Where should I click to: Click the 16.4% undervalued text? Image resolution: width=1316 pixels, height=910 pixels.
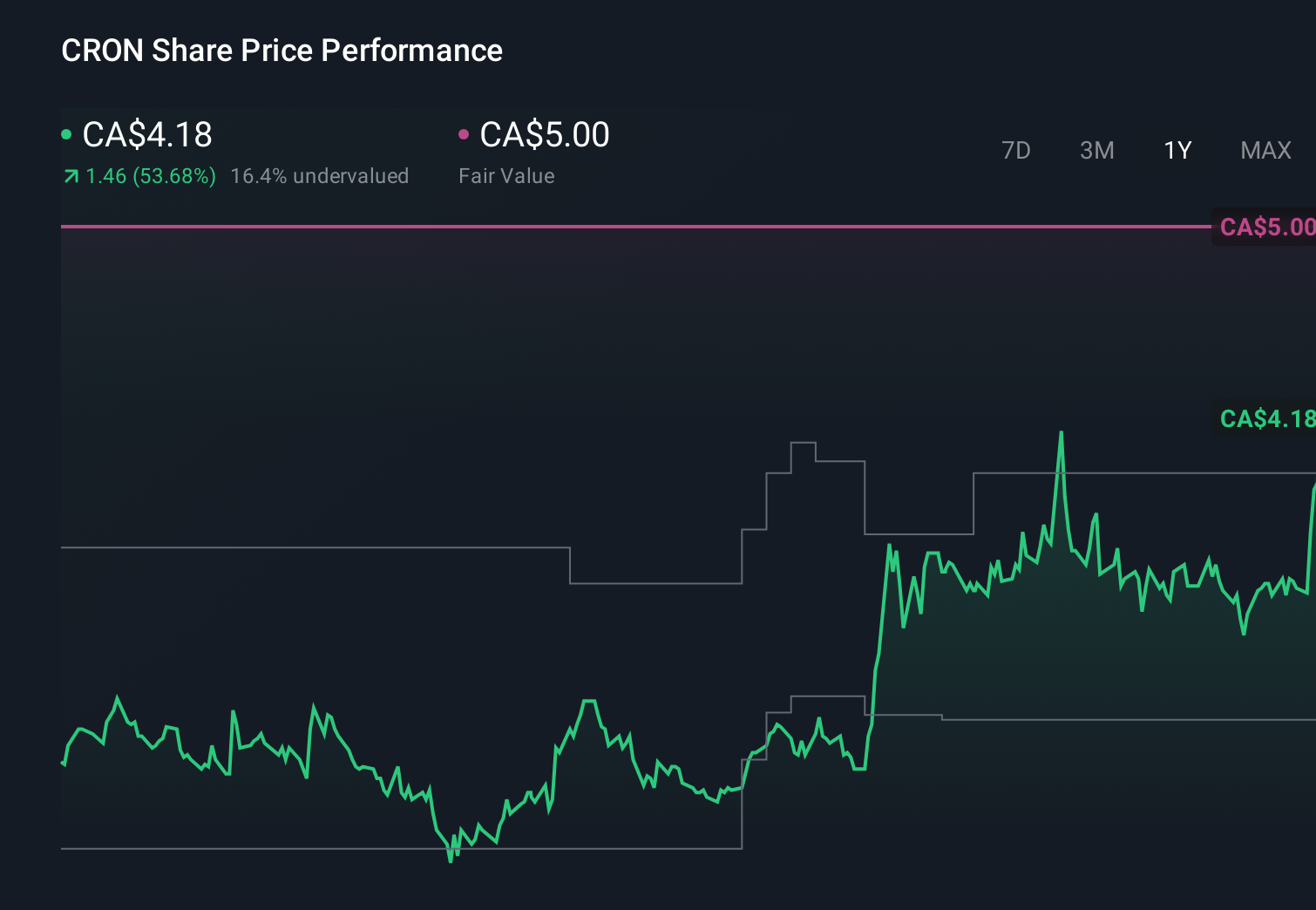[x=319, y=176]
